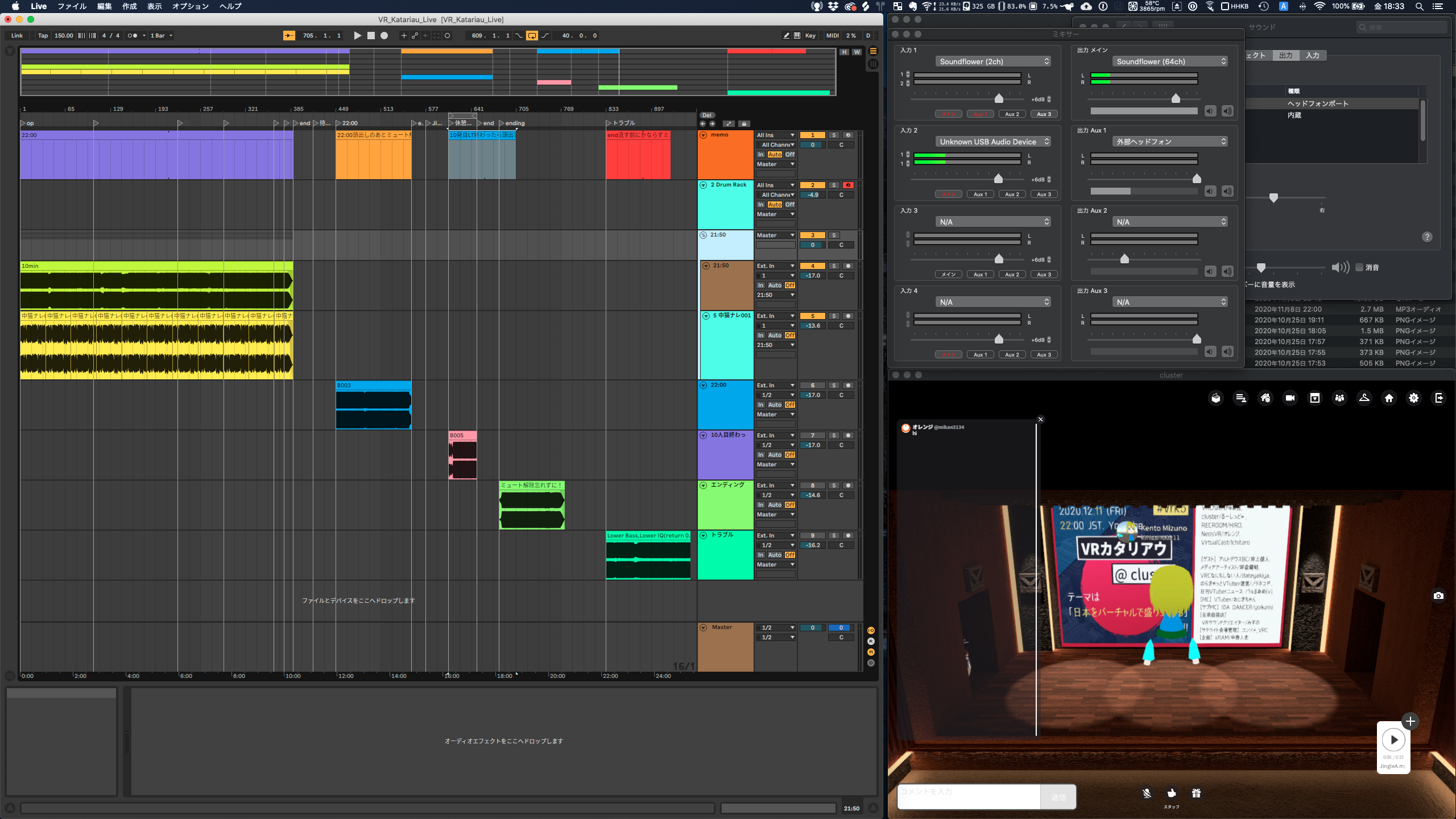
Task: Open the Soundflower (2ch) input dropdown
Action: coord(992,61)
